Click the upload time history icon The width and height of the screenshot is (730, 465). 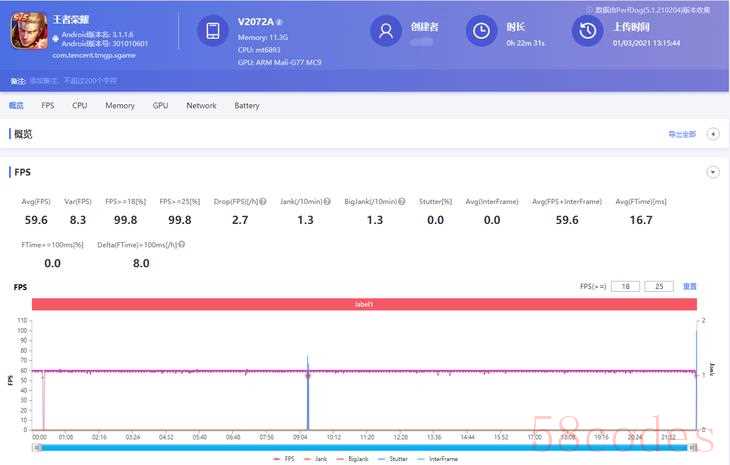[x=587, y=31]
